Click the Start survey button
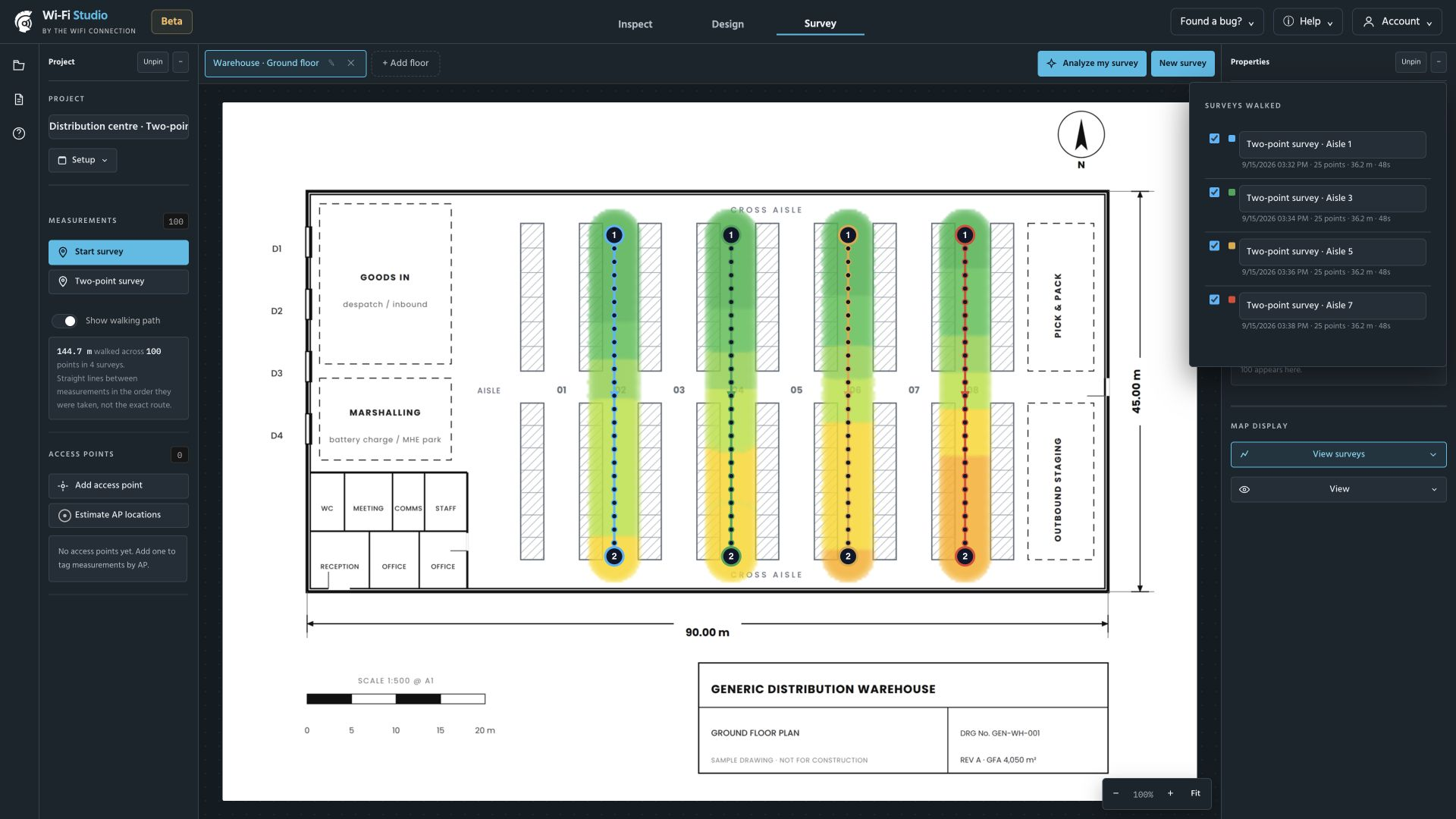 click(x=118, y=253)
